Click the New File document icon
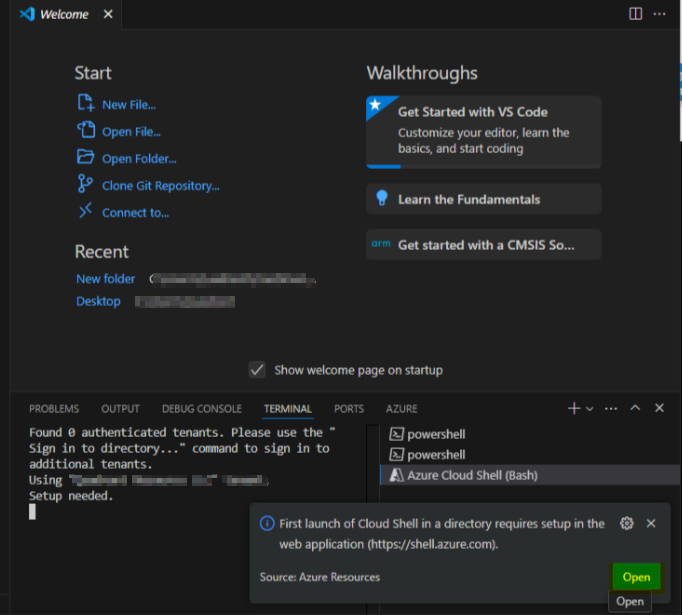 click(x=86, y=103)
